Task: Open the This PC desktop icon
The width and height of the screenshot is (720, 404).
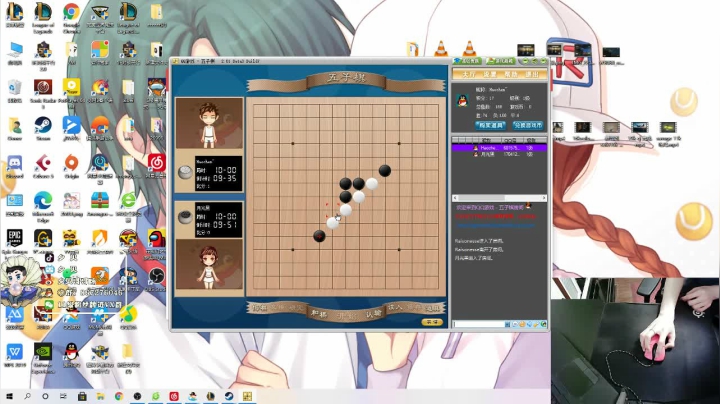Action: click(15, 53)
